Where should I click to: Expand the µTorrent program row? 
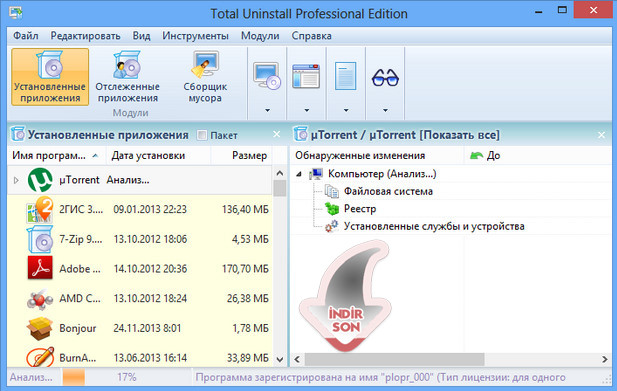(x=16, y=180)
